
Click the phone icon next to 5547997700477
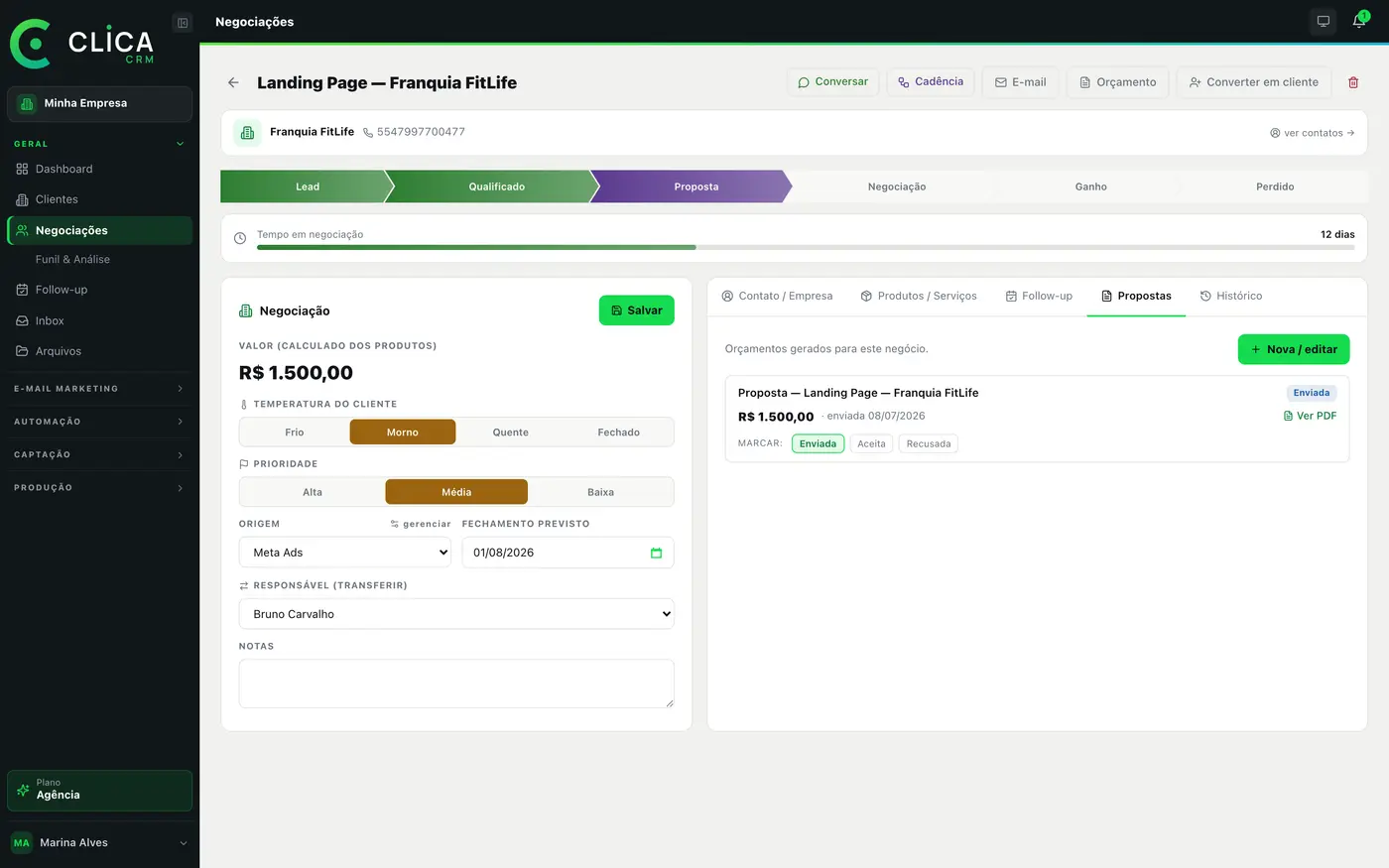pos(368,132)
